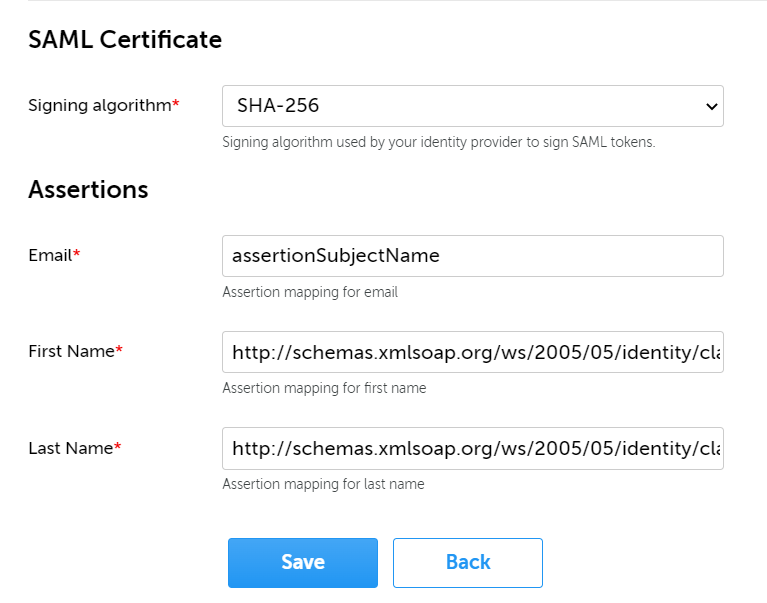Place cursor in the Last Name assertion field
The width and height of the screenshot is (767, 603).
tap(472, 448)
